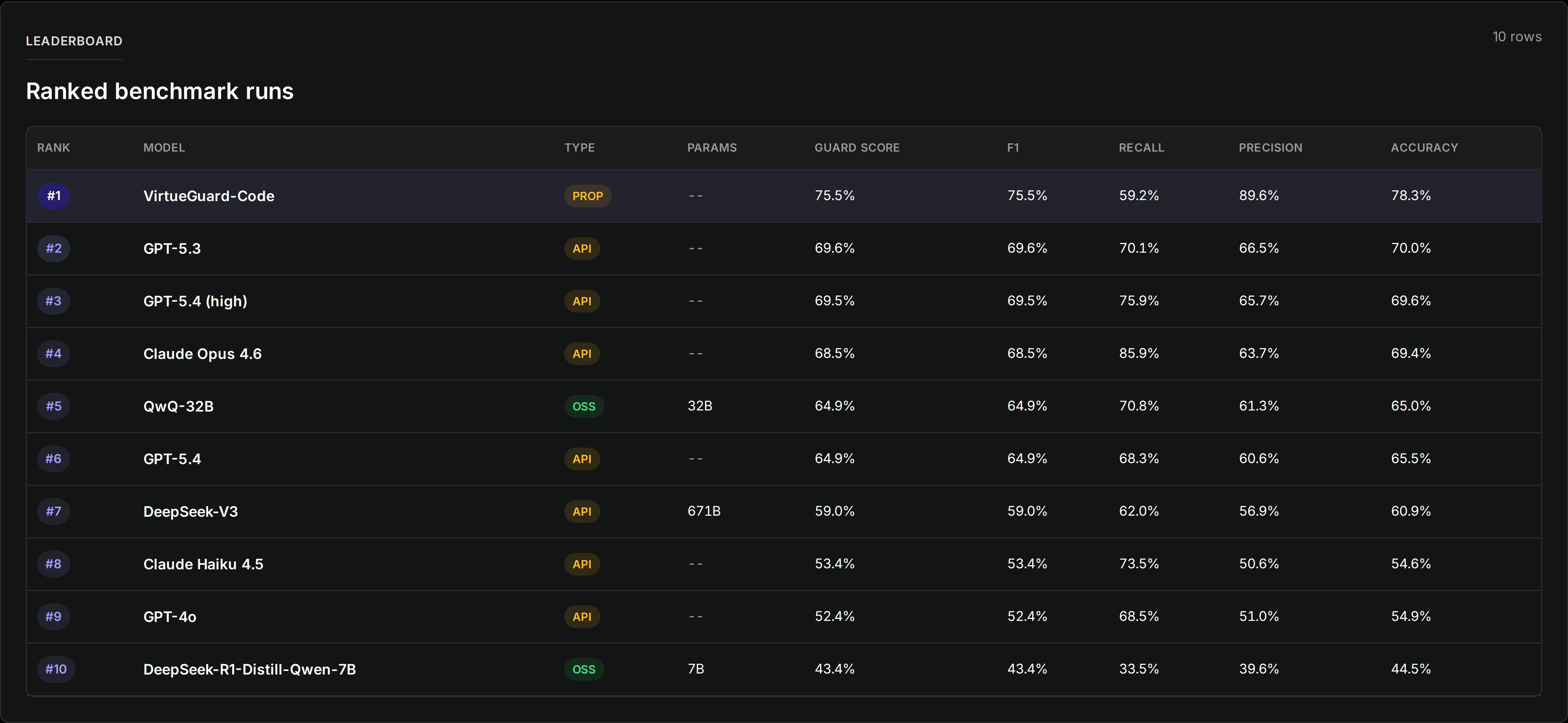1568x723 pixels.
Task: Sort by Guard Score column header
Action: tap(857, 148)
